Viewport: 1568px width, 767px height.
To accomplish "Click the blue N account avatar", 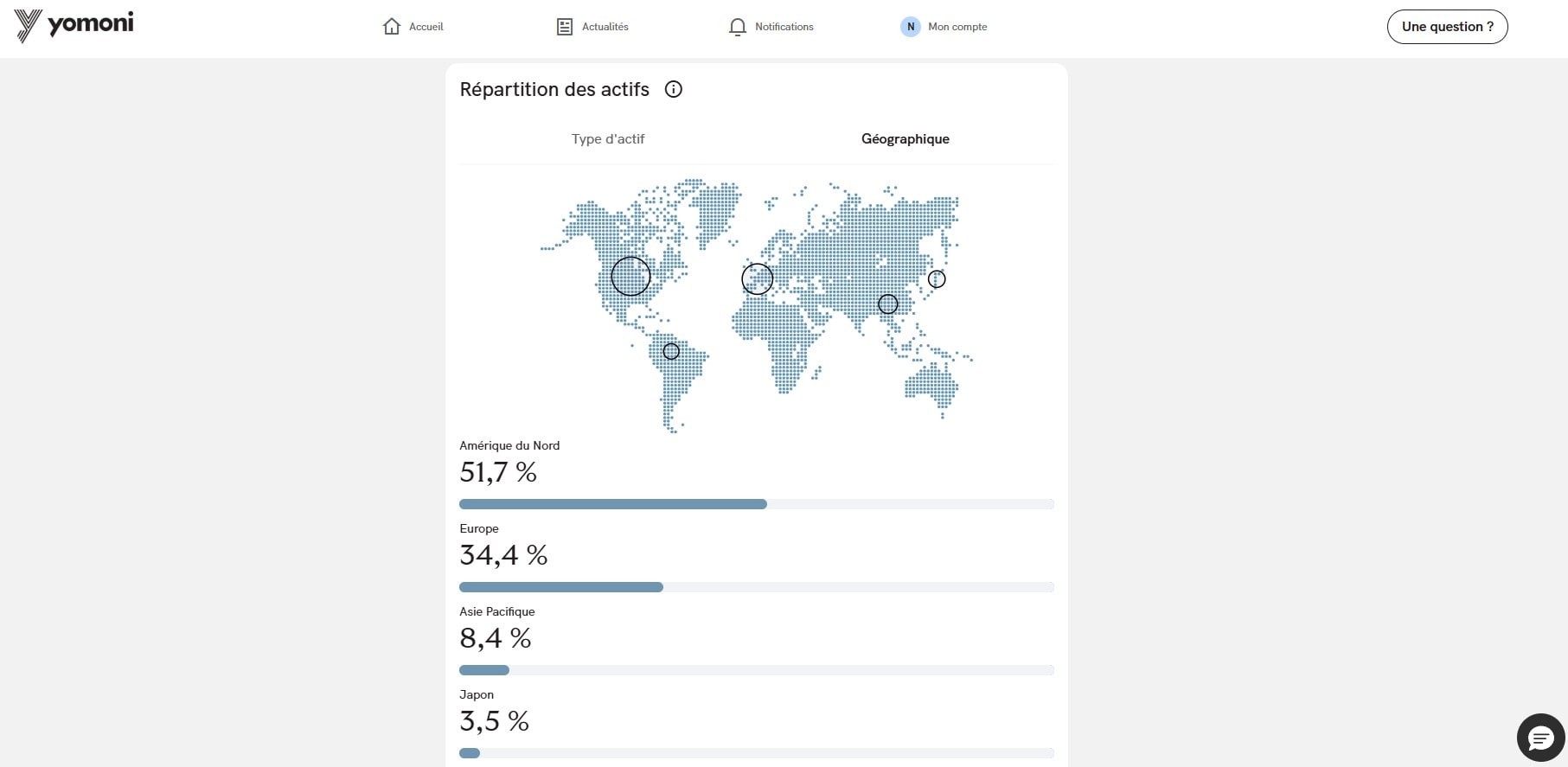I will click(x=910, y=27).
